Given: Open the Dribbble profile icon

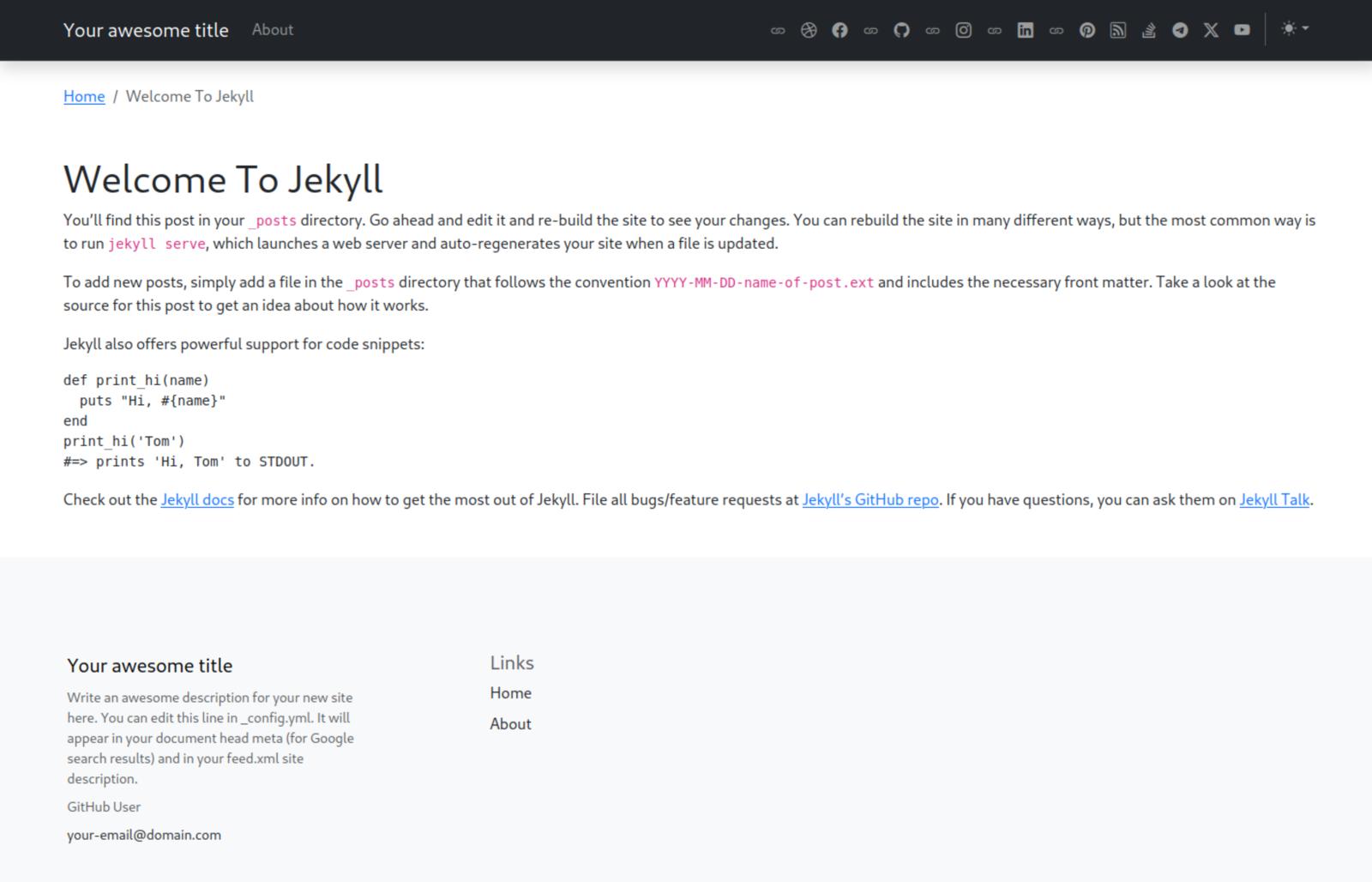Looking at the screenshot, I should (x=809, y=29).
